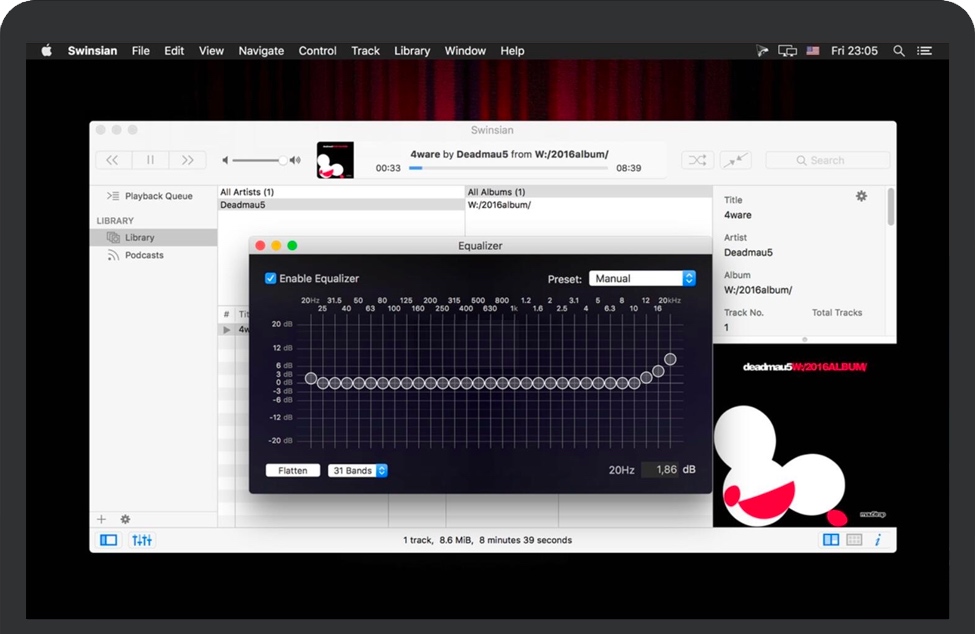Open the Track menu
975x634 pixels.
[x=365, y=50]
